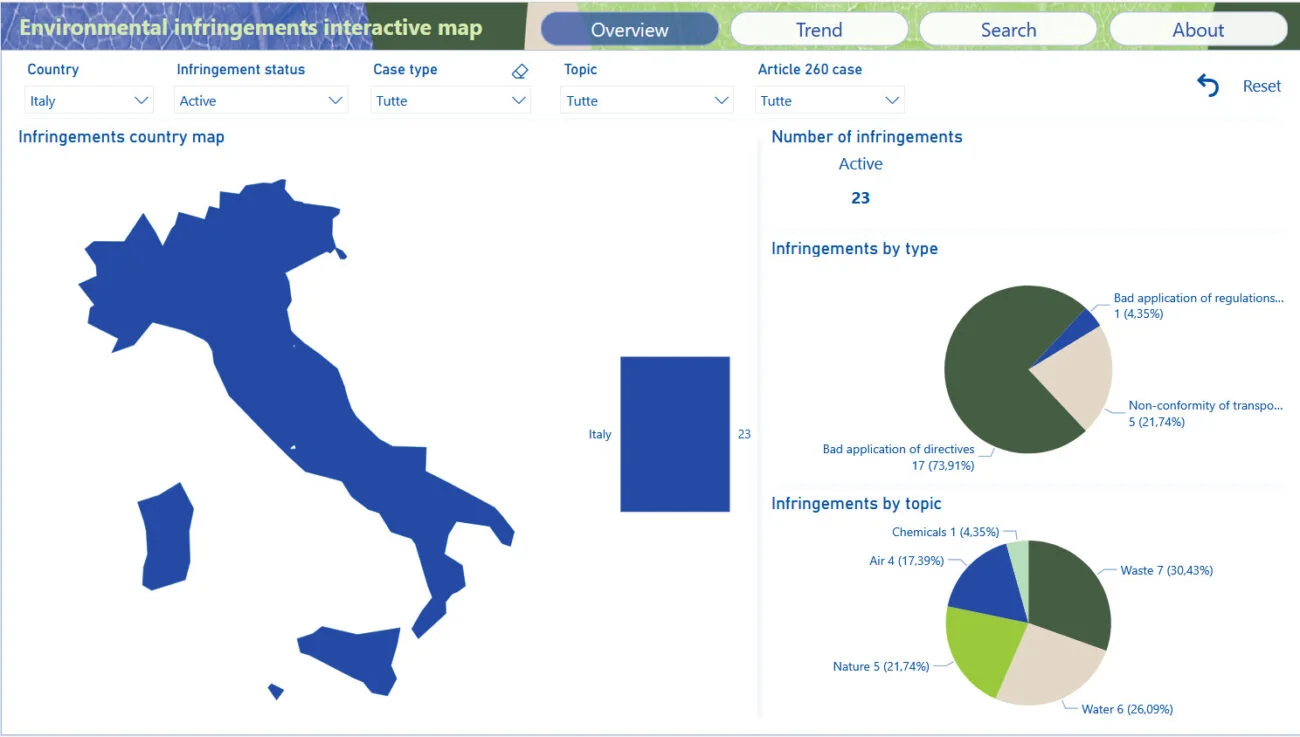The image size is (1300, 737).
Task: Switch to the Trend tab
Action: click(819, 29)
